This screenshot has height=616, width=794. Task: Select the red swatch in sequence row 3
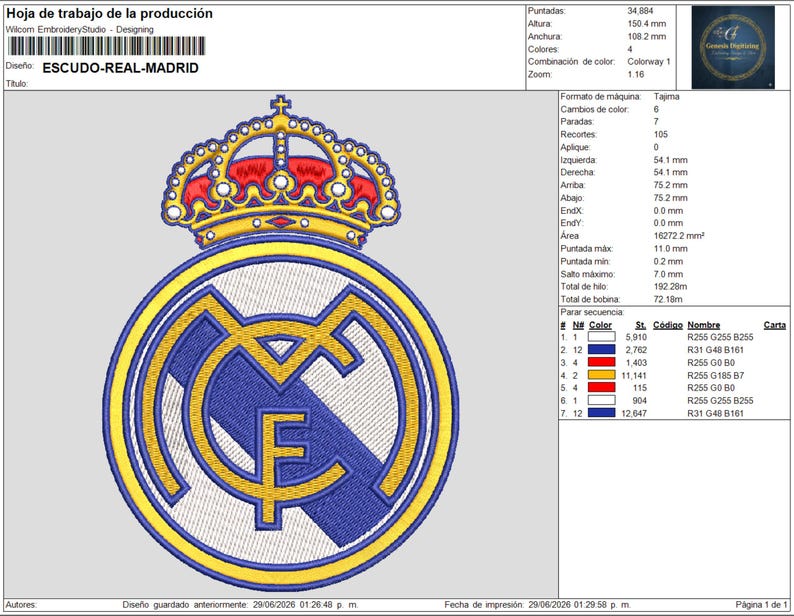coord(601,362)
